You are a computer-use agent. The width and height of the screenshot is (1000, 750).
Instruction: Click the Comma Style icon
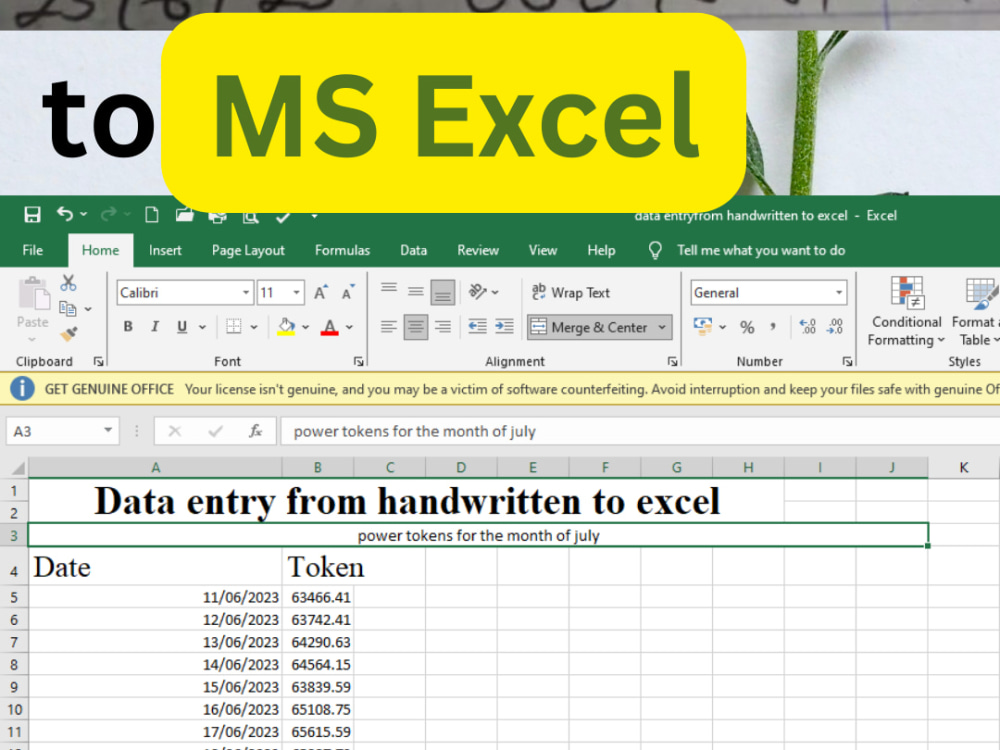[772, 326]
